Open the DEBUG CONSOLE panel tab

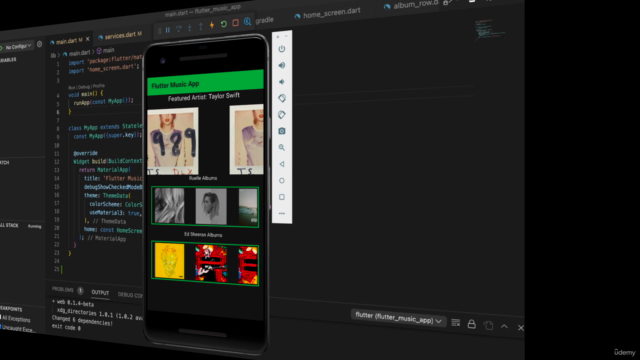pos(130,295)
